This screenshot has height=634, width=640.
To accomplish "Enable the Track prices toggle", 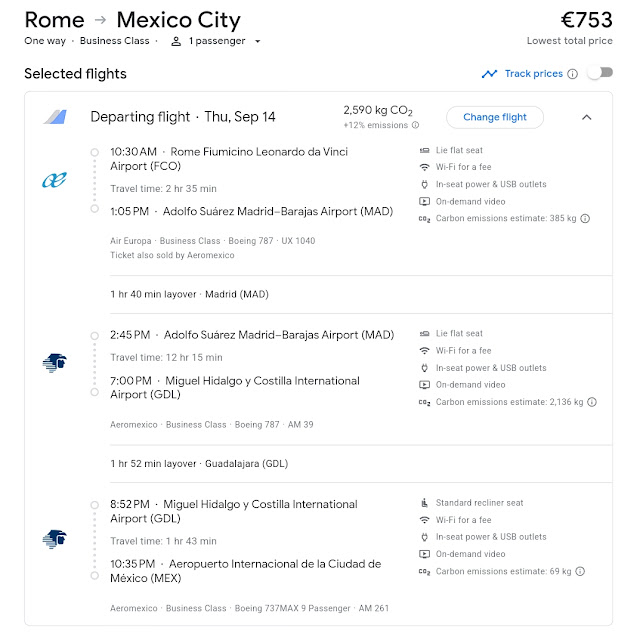I will click(x=599, y=74).
